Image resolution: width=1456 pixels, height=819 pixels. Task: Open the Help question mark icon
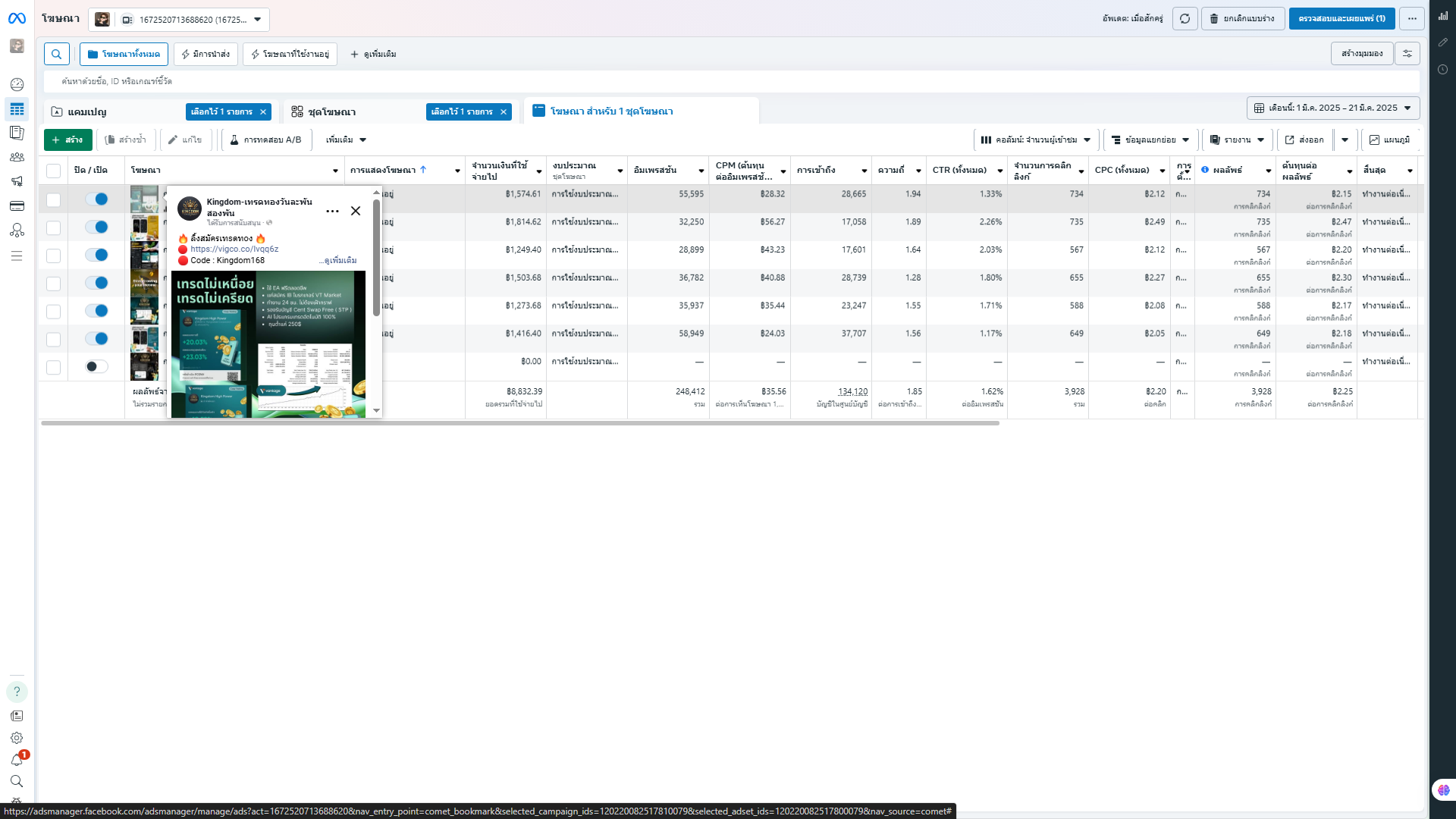point(17,692)
